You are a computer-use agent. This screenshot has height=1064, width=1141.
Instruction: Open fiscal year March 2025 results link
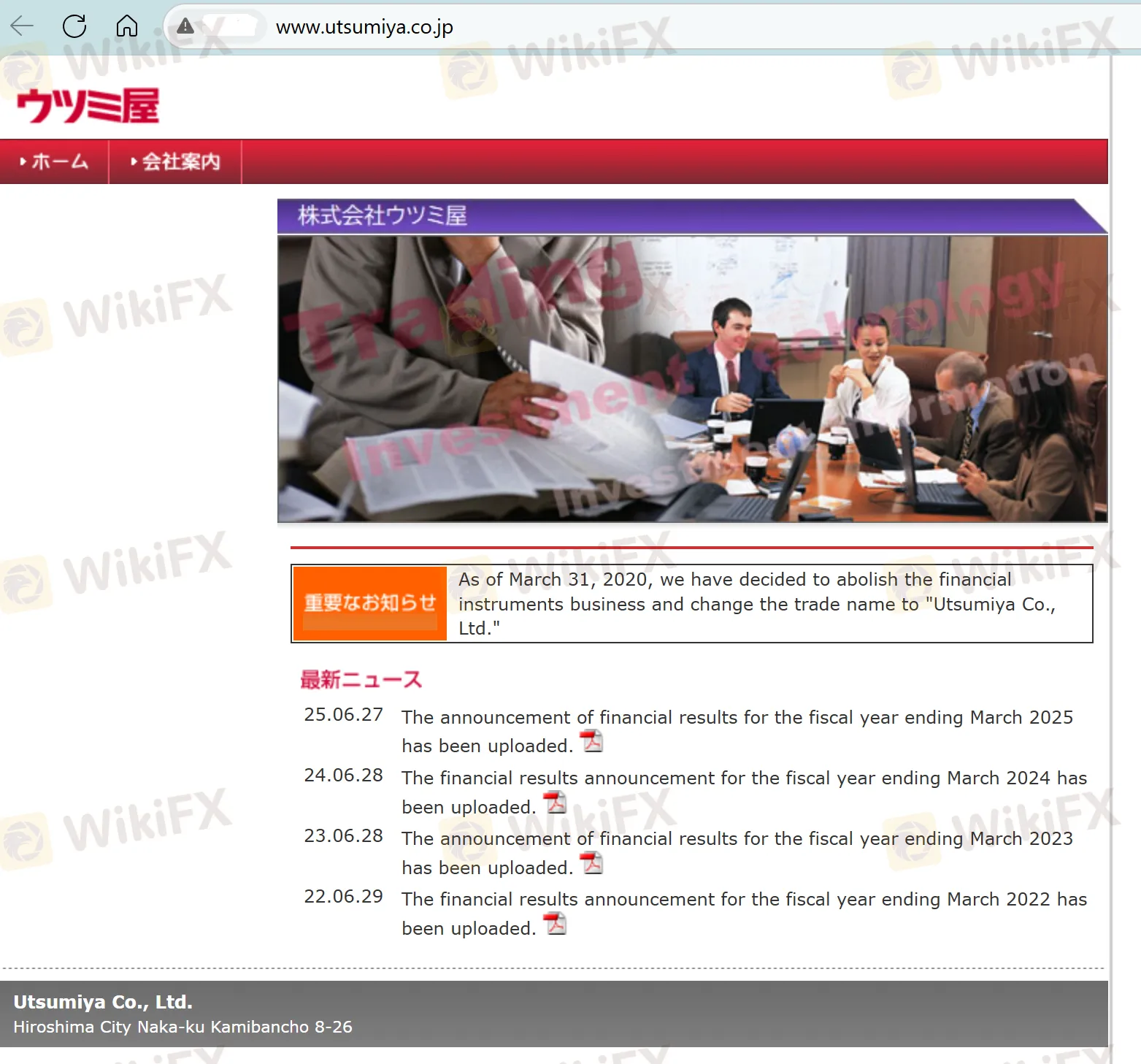[x=737, y=718]
